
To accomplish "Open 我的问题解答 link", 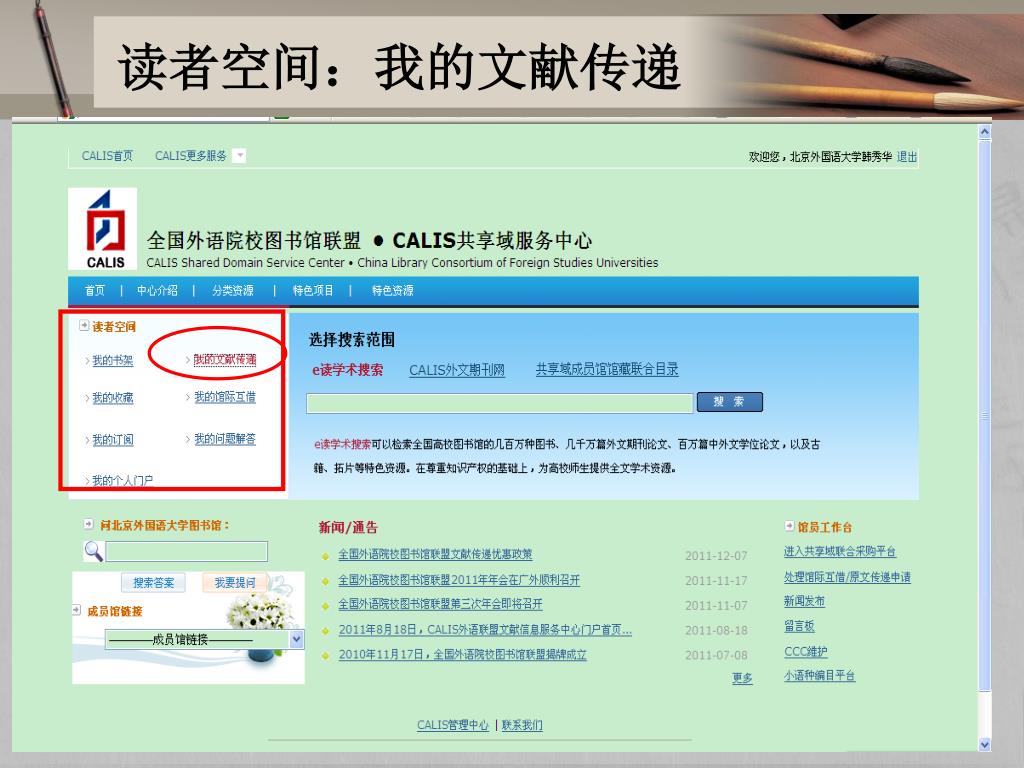I will point(225,439).
